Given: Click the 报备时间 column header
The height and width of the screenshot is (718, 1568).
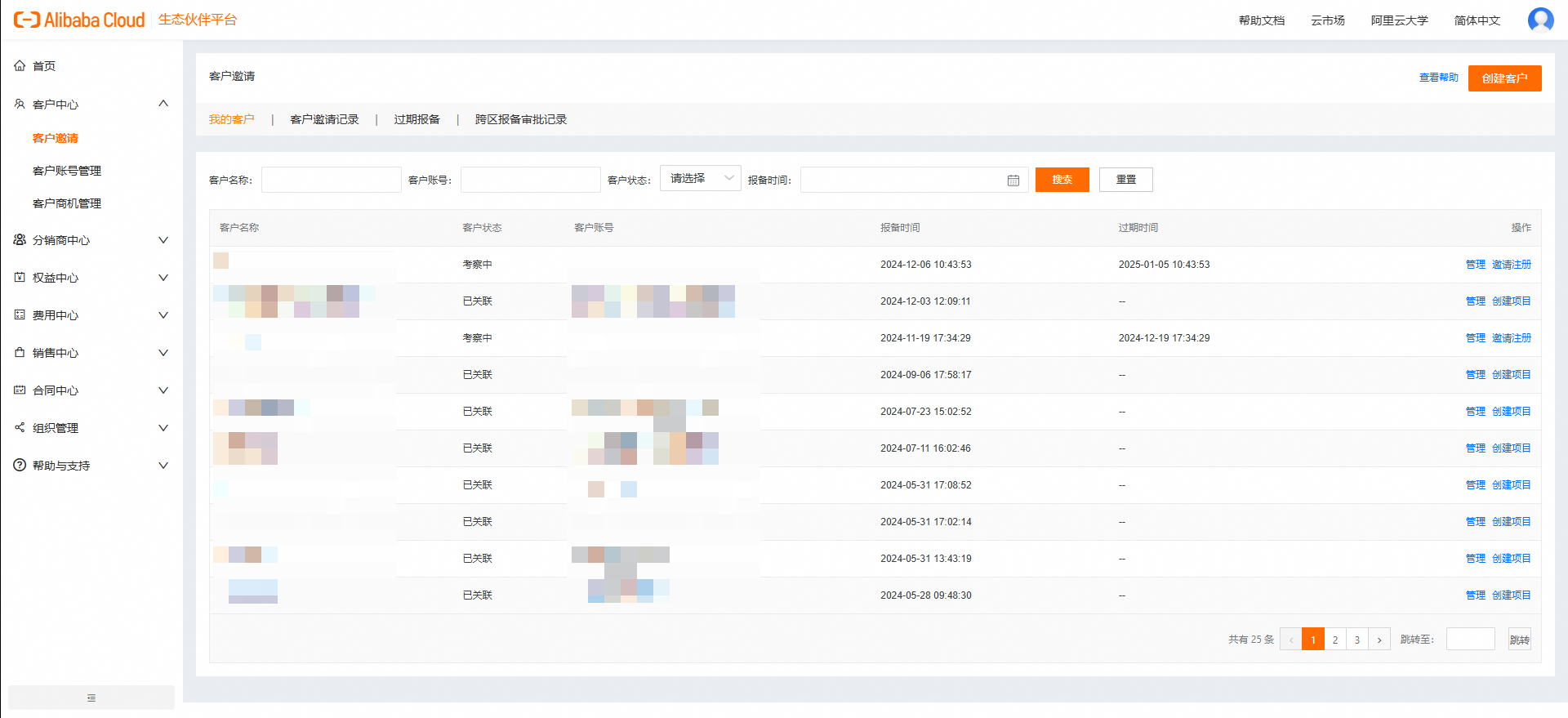Looking at the screenshot, I should pyautogui.click(x=900, y=228).
